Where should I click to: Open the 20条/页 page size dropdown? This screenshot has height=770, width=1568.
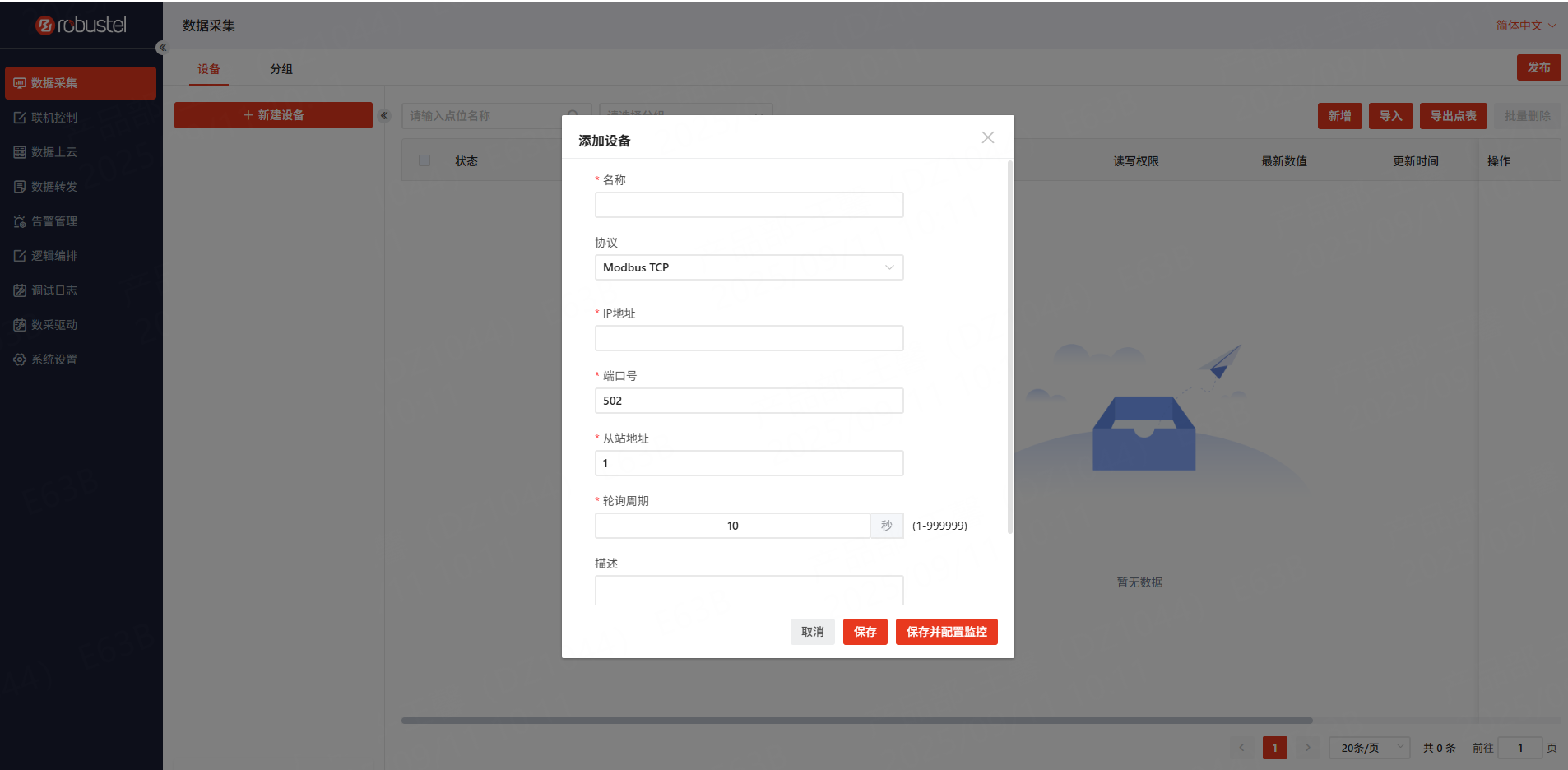pos(1369,748)
